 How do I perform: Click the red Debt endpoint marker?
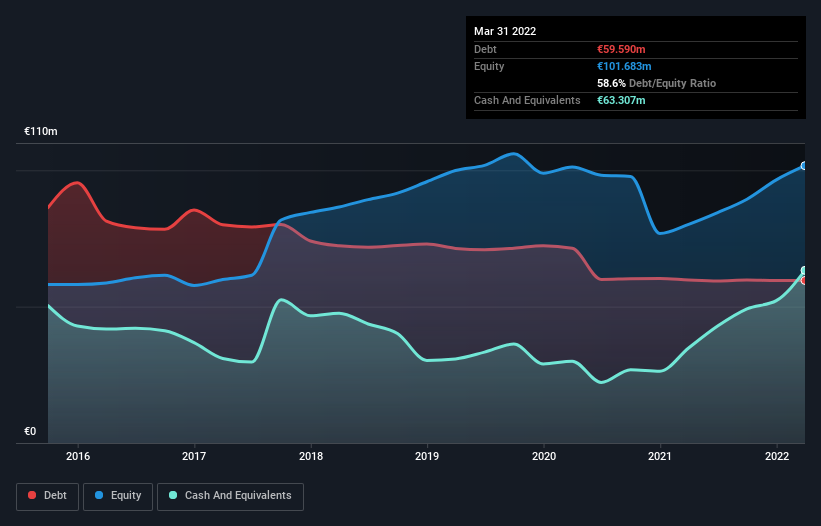click(x=804, y=281)
